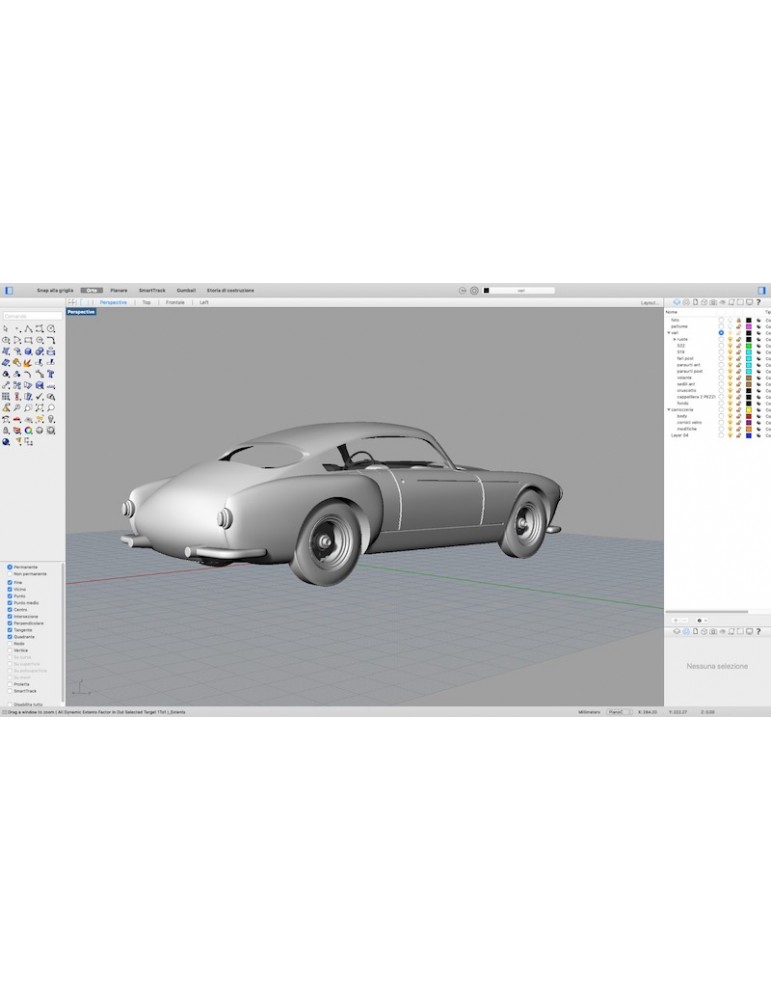Click the gray render sphere tool
This screenshot has width=771, height=1000.
pos(40,430)
